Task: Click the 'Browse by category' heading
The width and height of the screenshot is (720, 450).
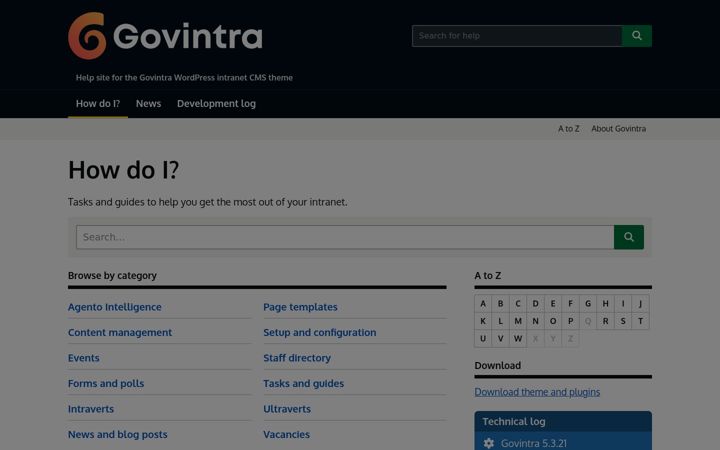Action: pyautogui.click(x=112, y=276)
